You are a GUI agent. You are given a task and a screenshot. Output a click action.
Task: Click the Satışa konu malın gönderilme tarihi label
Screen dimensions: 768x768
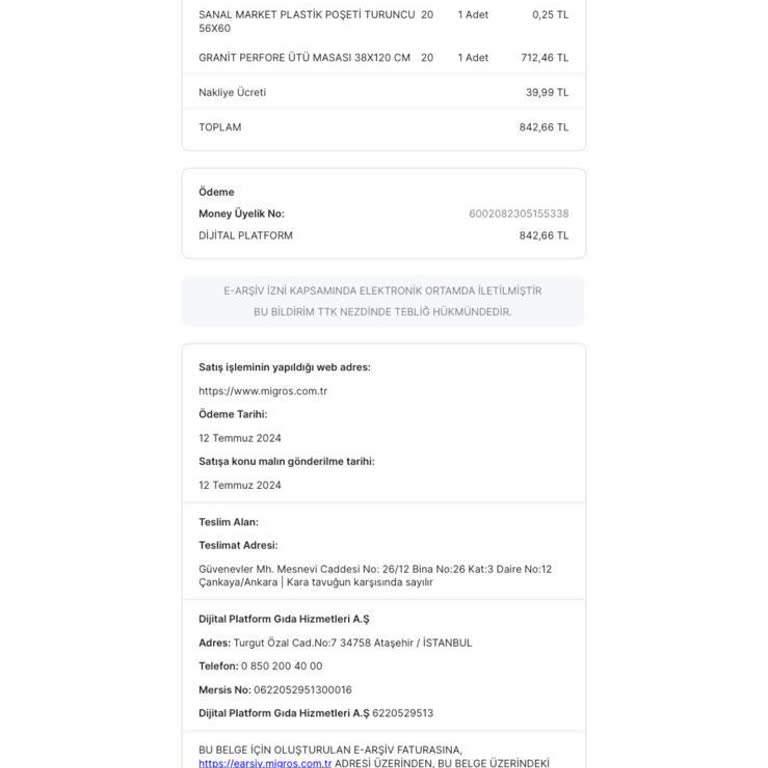[x=287, y=461]
